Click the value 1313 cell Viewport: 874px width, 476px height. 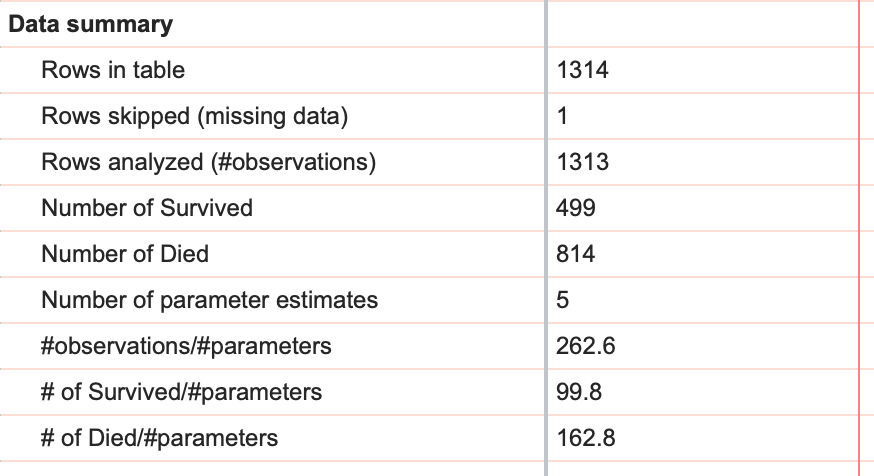pos(583,162)
